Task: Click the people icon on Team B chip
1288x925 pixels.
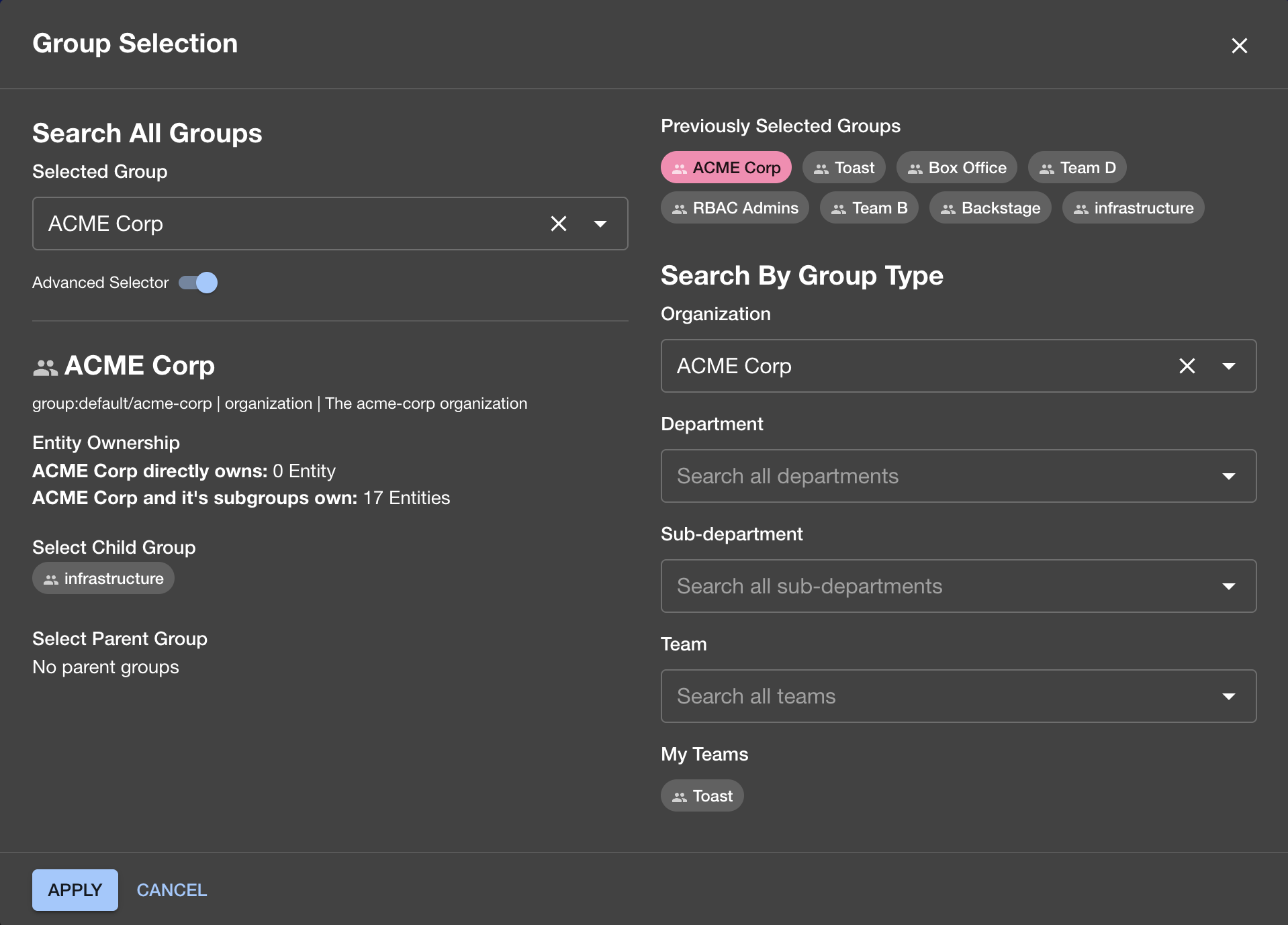Action: pyautogui.click(x=839, y=209)
